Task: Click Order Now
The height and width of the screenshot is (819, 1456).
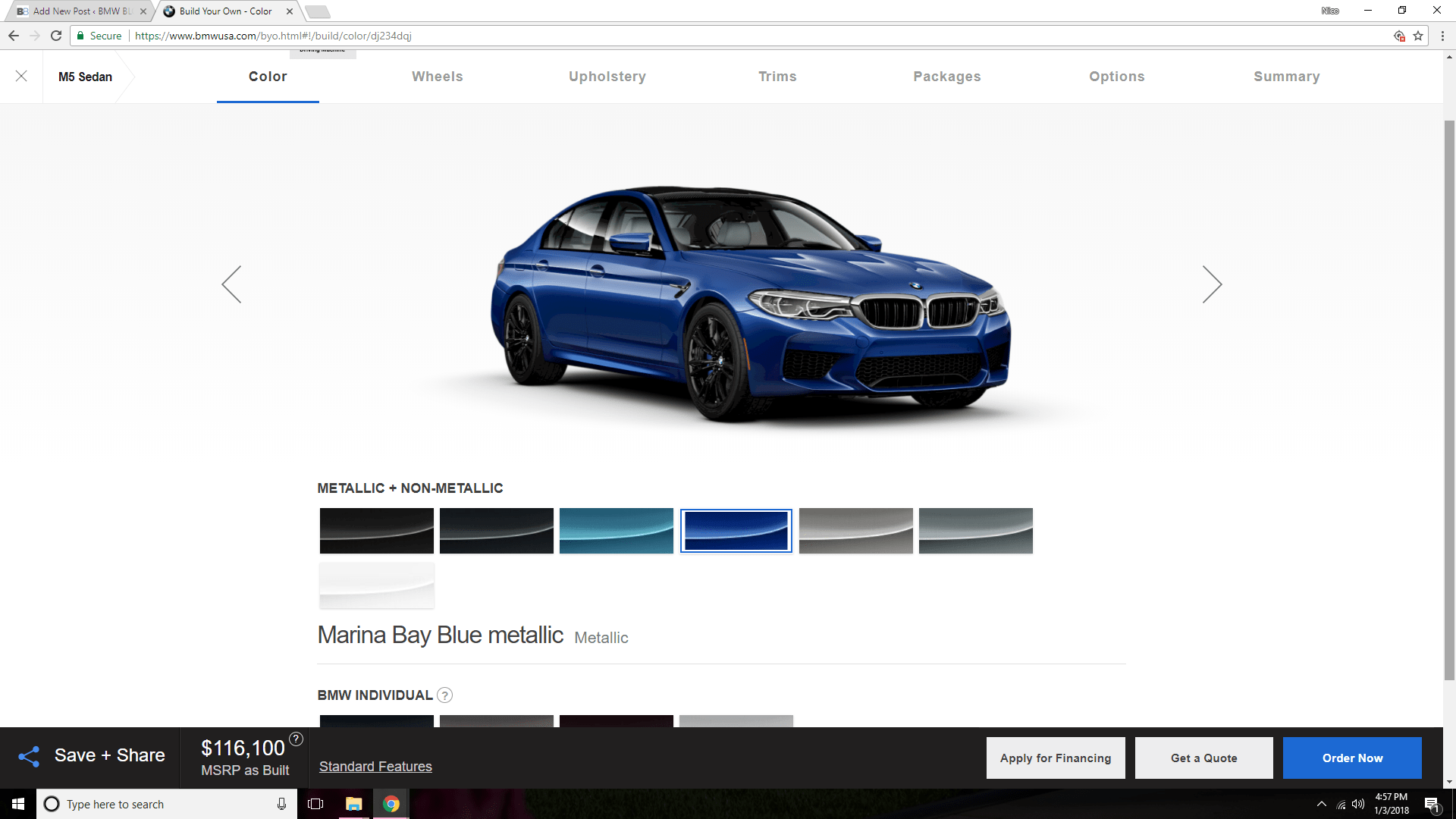Action: [x=1352, y=758]
